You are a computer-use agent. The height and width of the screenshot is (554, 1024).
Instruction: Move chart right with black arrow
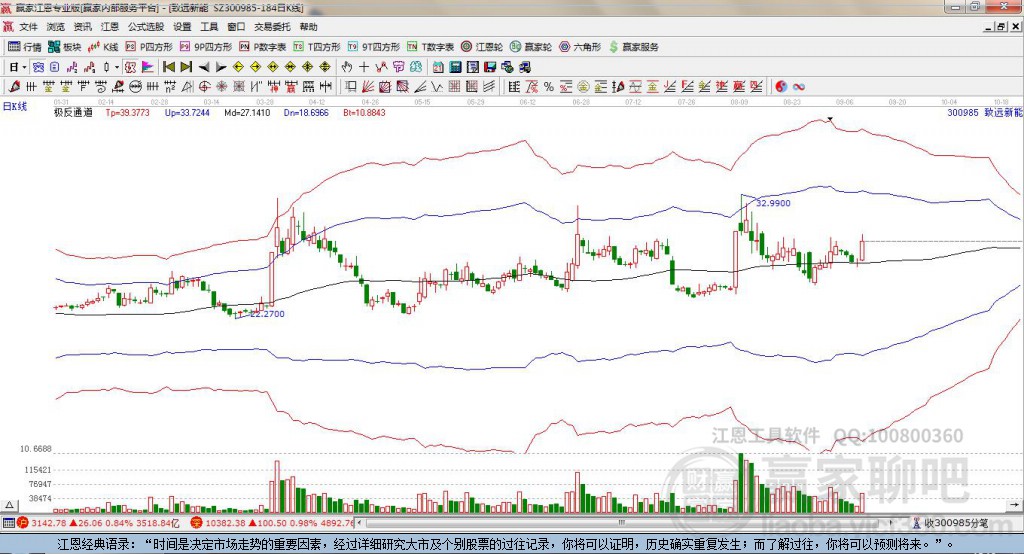point(221,67)
